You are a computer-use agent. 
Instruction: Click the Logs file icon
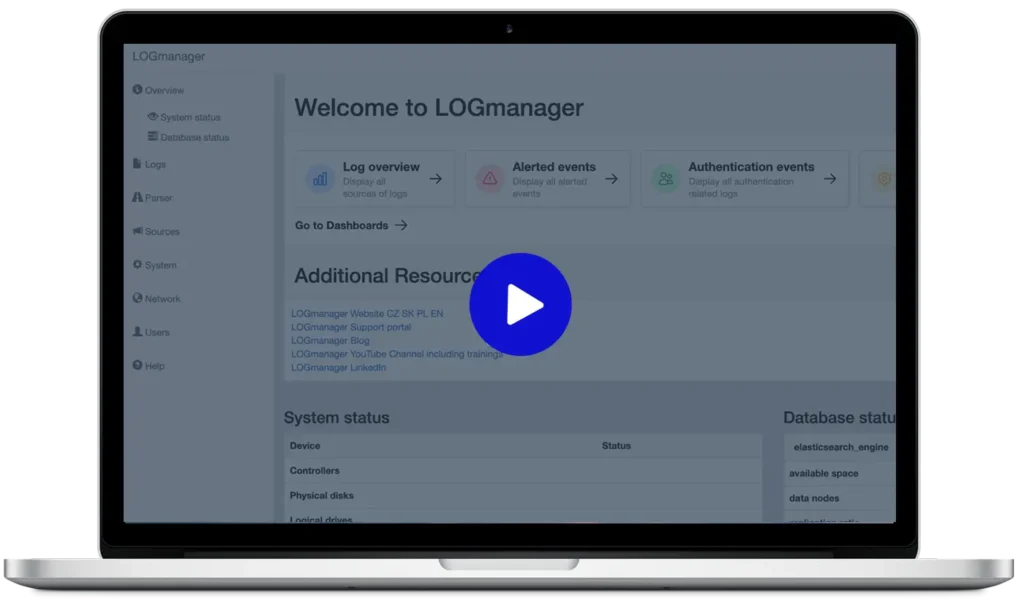[137, 163]
